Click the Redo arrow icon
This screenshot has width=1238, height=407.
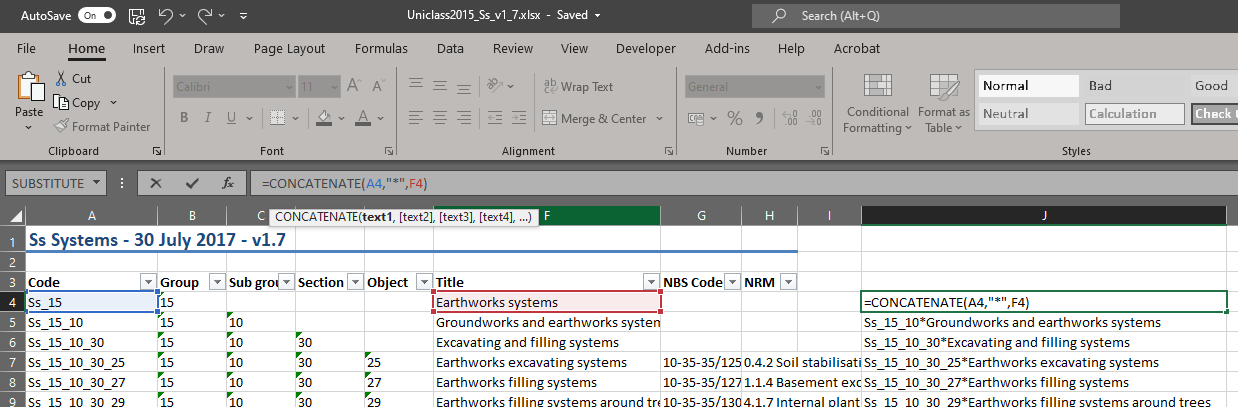pos(205,16)
